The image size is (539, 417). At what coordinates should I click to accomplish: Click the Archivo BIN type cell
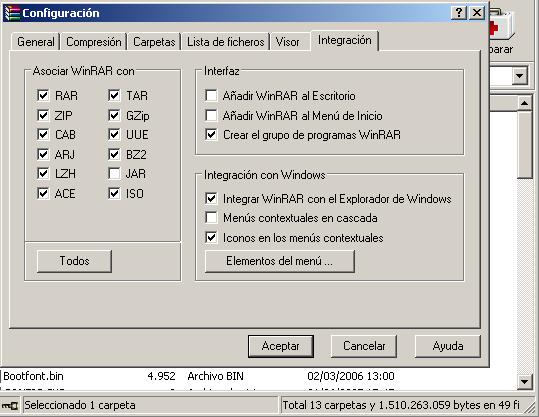pyautogui.click(x=216, y=376)
